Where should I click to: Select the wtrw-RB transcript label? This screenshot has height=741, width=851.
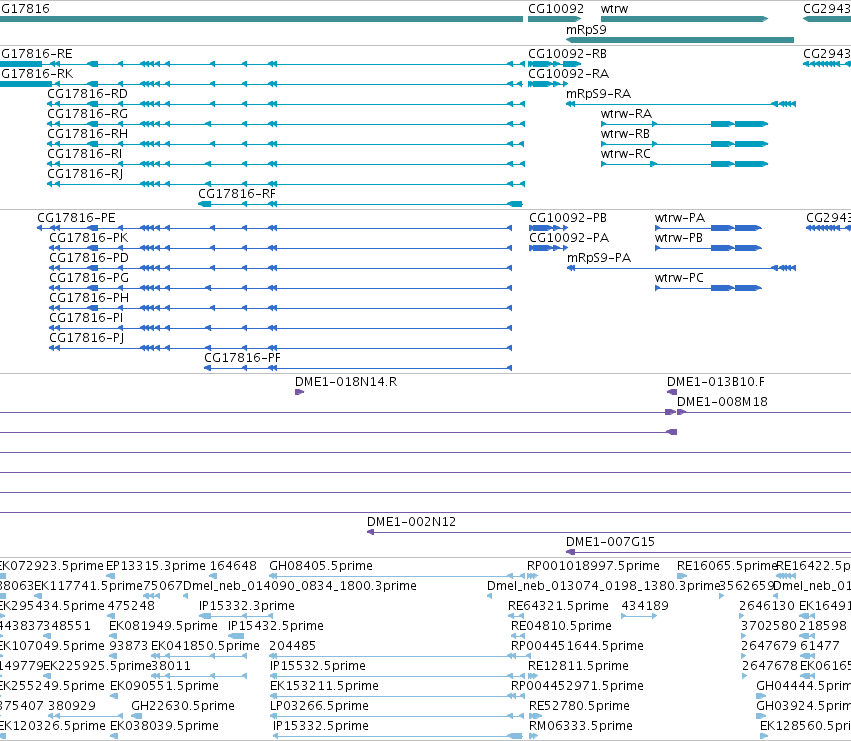point(625,134)
